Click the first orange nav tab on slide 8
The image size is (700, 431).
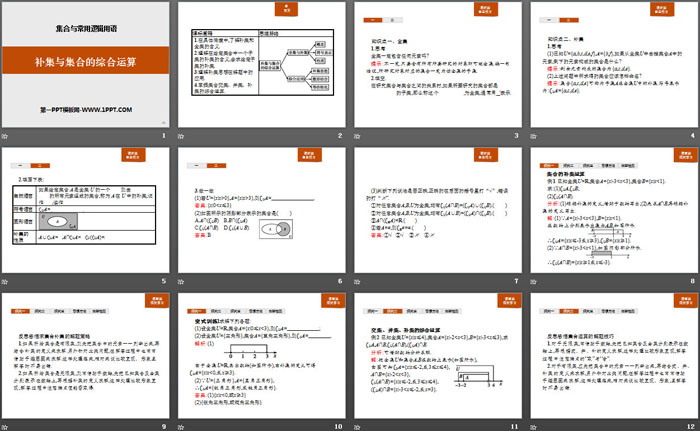click(549, 166)
